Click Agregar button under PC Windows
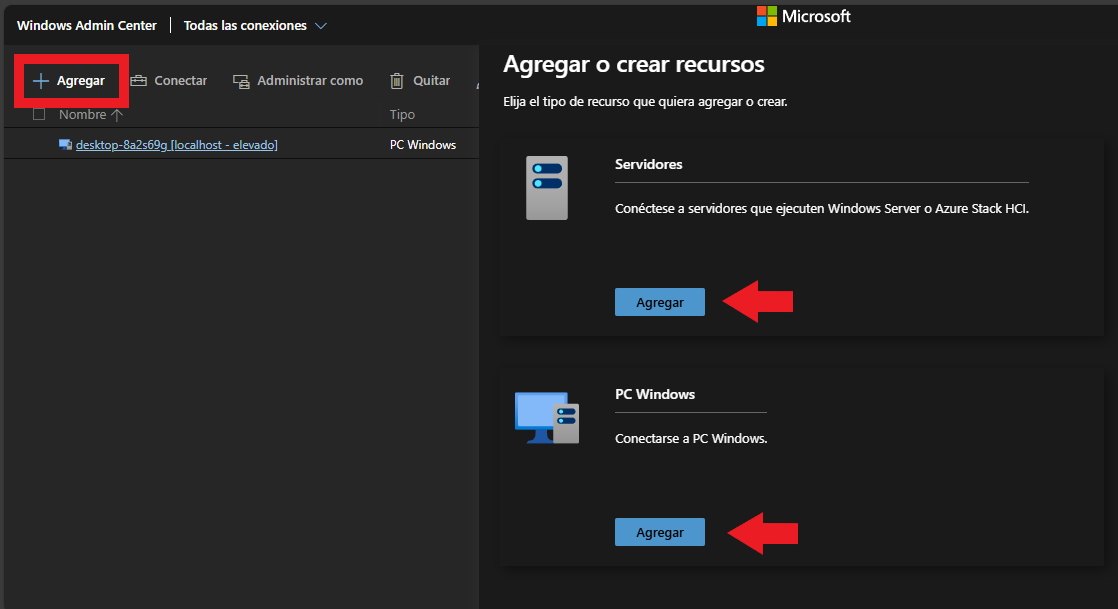Screen dimensions: 1118x609 660,532
